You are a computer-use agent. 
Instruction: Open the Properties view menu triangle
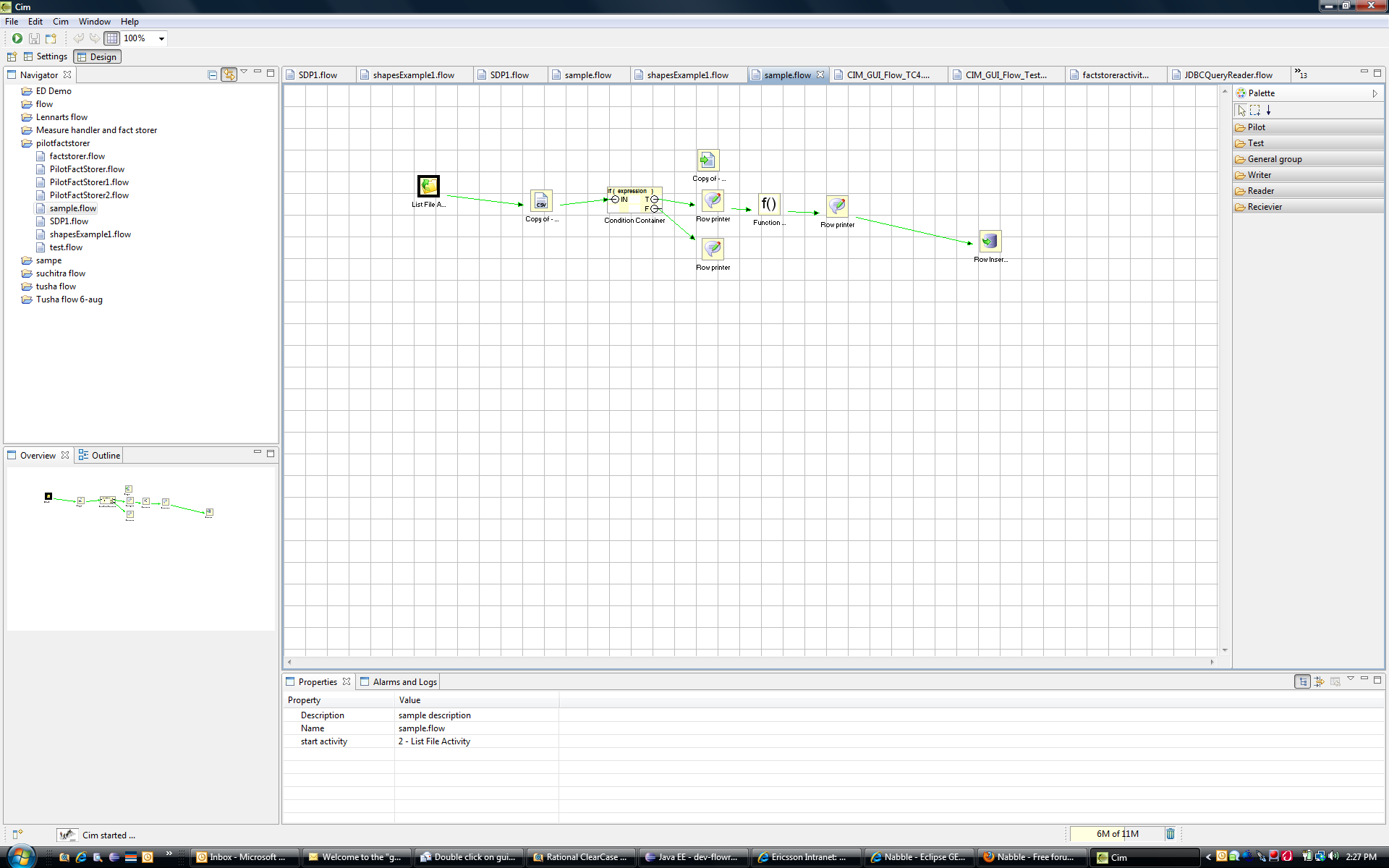point(1351,678)
